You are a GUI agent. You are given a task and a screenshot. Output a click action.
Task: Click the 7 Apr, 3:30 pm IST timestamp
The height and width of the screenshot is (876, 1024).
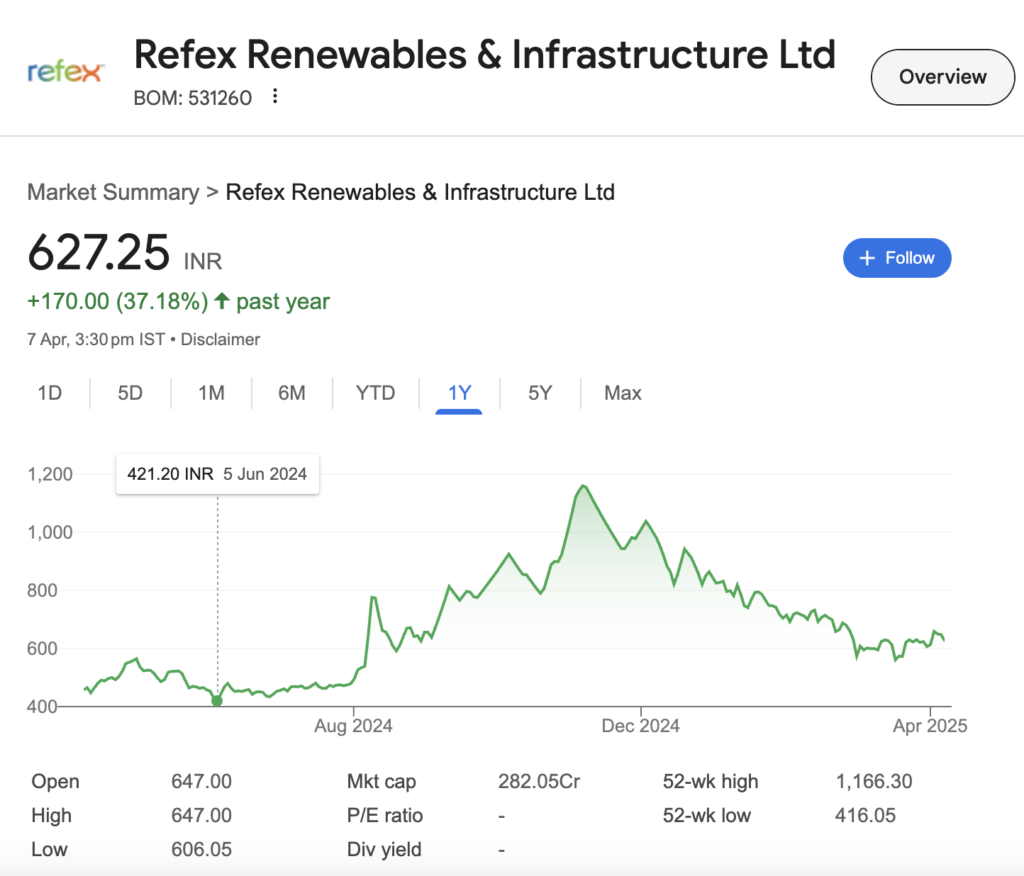96,340
